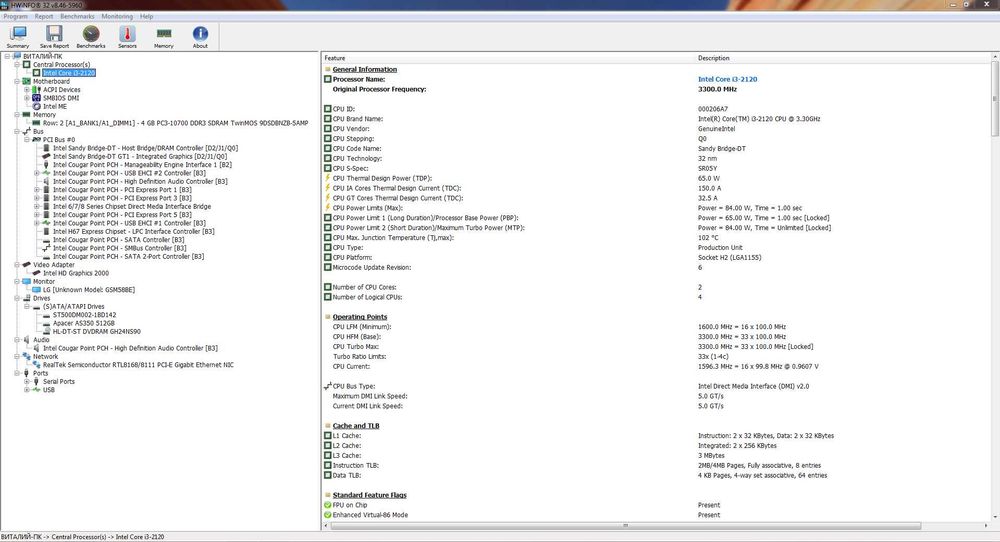Open the Help menu

[x=147, y=17]
